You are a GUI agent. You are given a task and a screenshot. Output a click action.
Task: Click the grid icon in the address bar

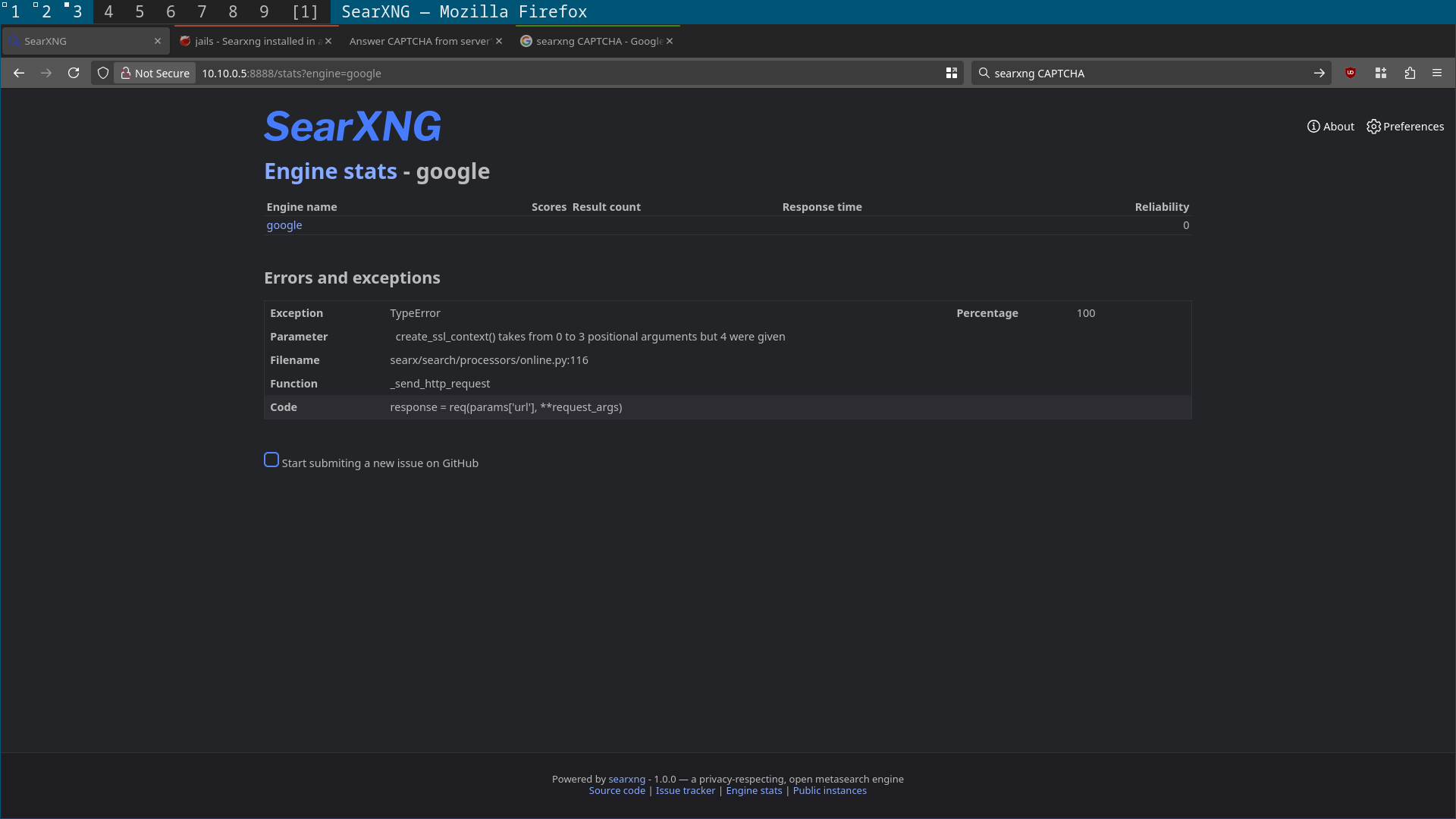pos(952,73)
